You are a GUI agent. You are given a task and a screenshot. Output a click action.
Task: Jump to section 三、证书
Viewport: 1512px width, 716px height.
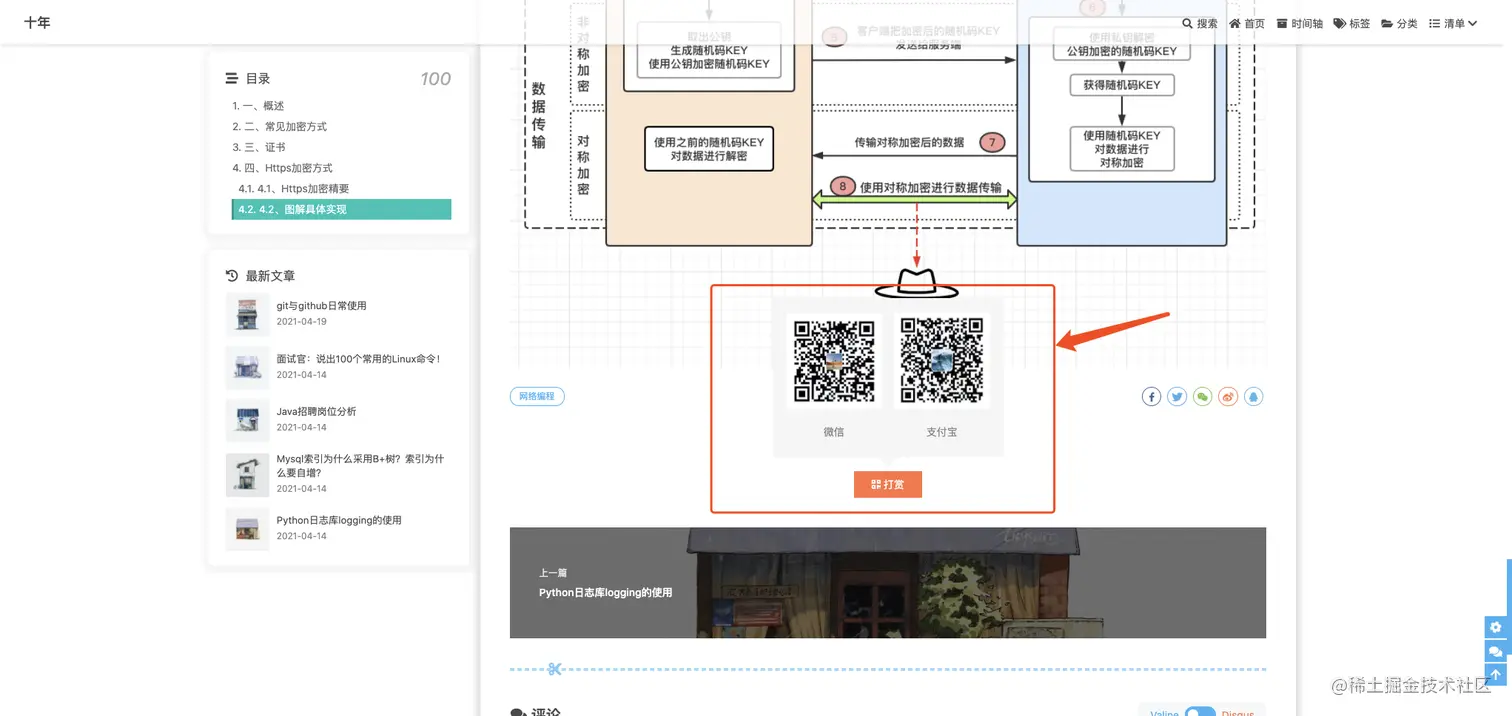tap(259, 147)
